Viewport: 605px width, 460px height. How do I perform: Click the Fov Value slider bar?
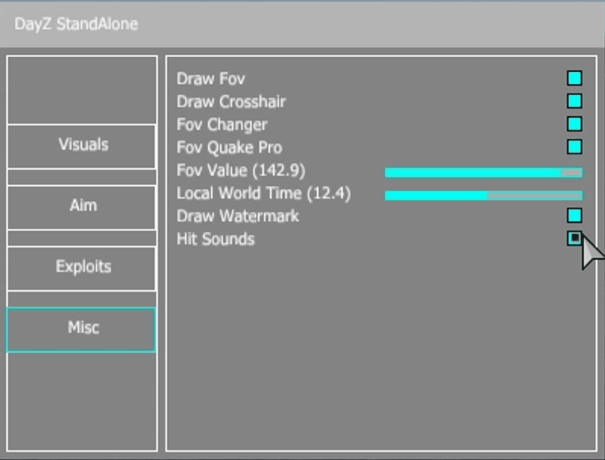[483, 172]
